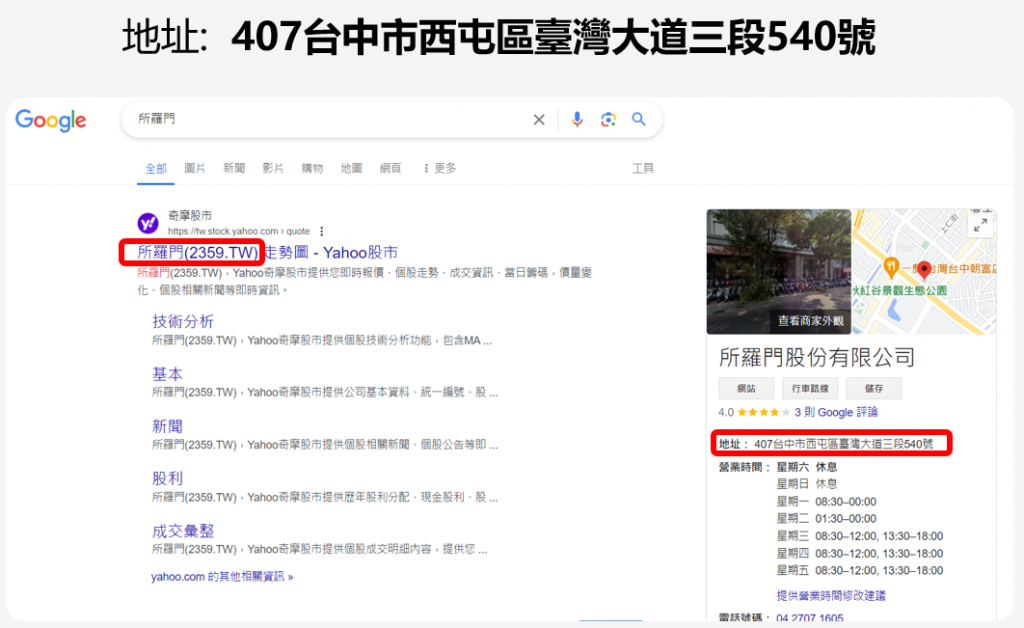Image resolution: width=1024 pixels, height=628 pixels.
Task: Click the 提供營業時間修改建議 link
Action: [831, 595]
